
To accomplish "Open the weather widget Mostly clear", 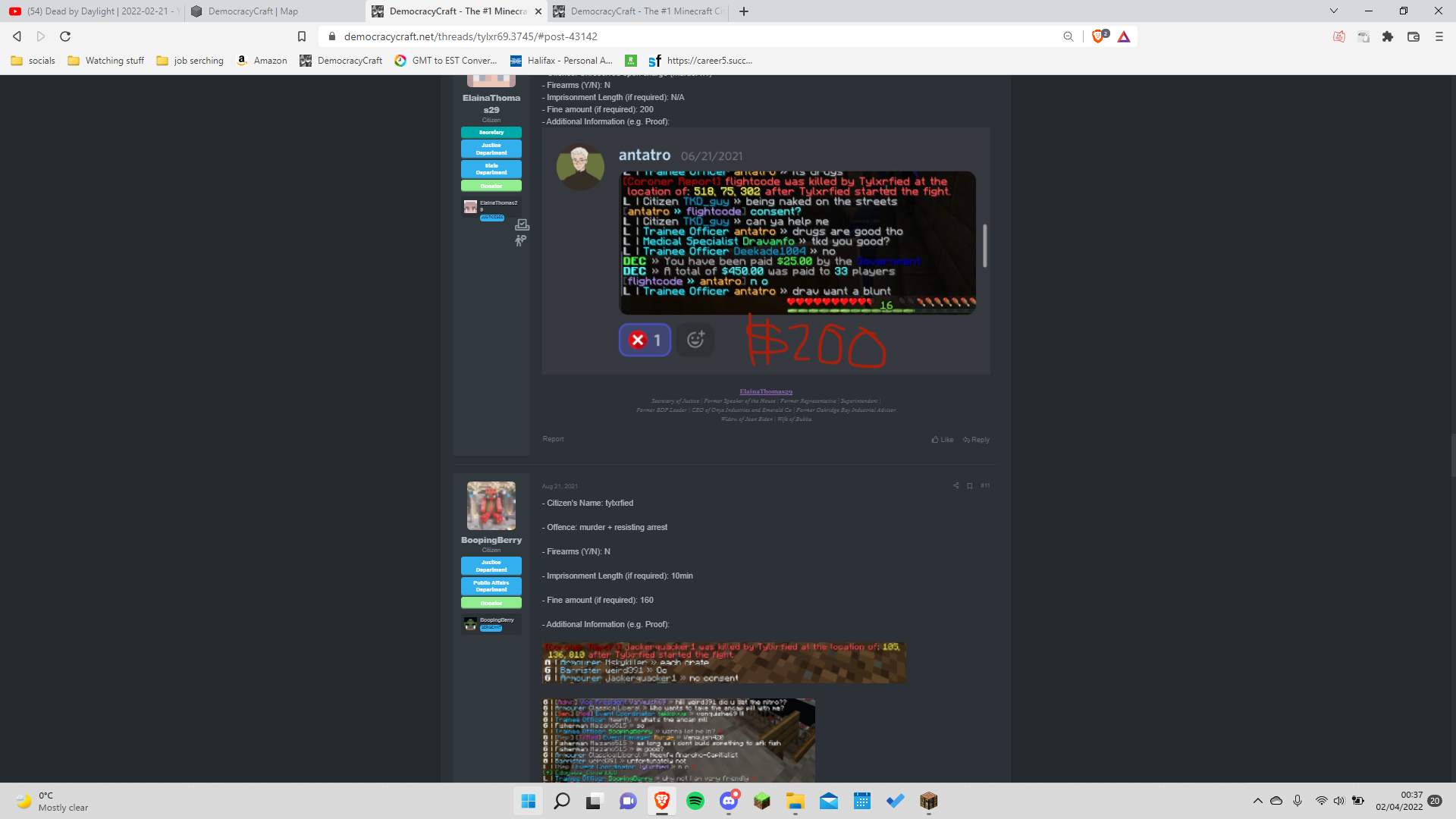I will (53, 801).
